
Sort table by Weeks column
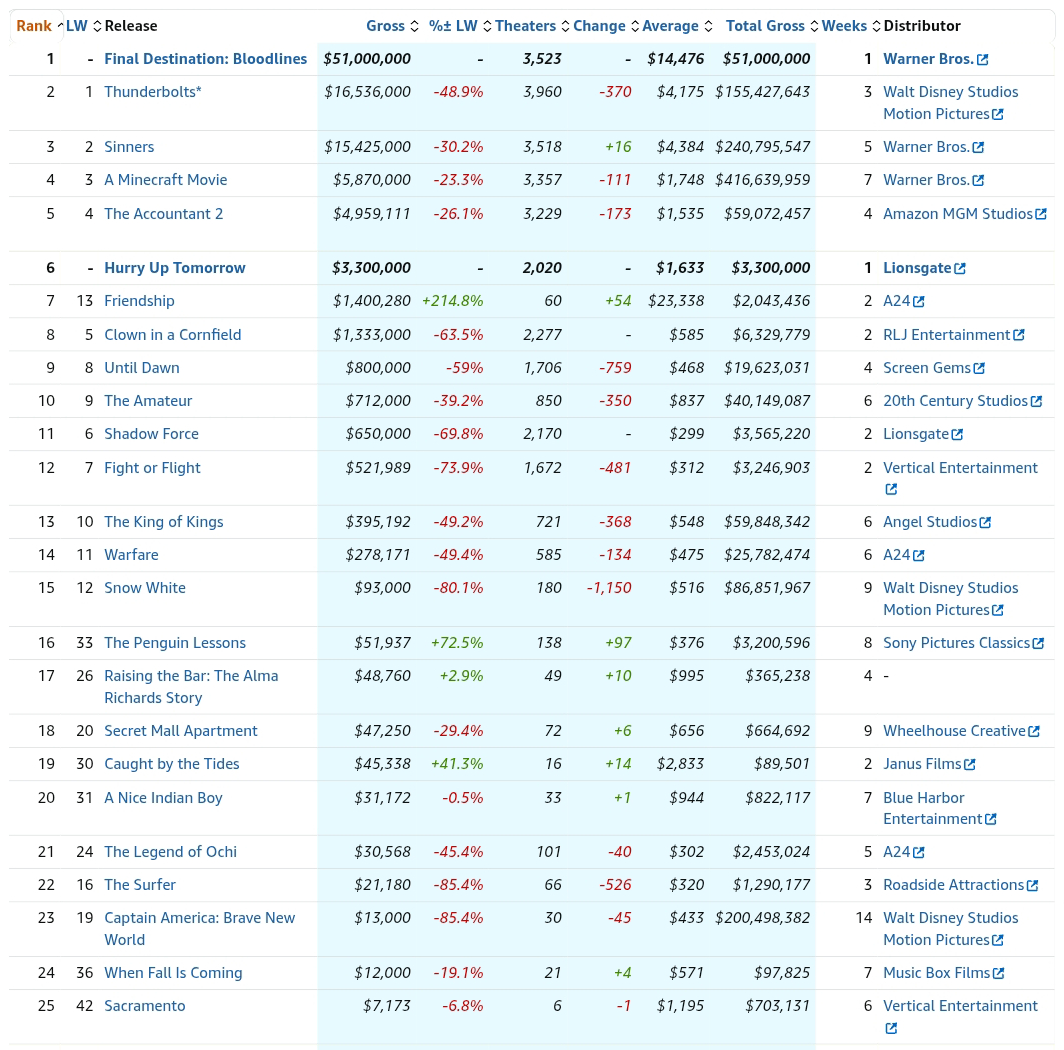[x=851, y=26]
